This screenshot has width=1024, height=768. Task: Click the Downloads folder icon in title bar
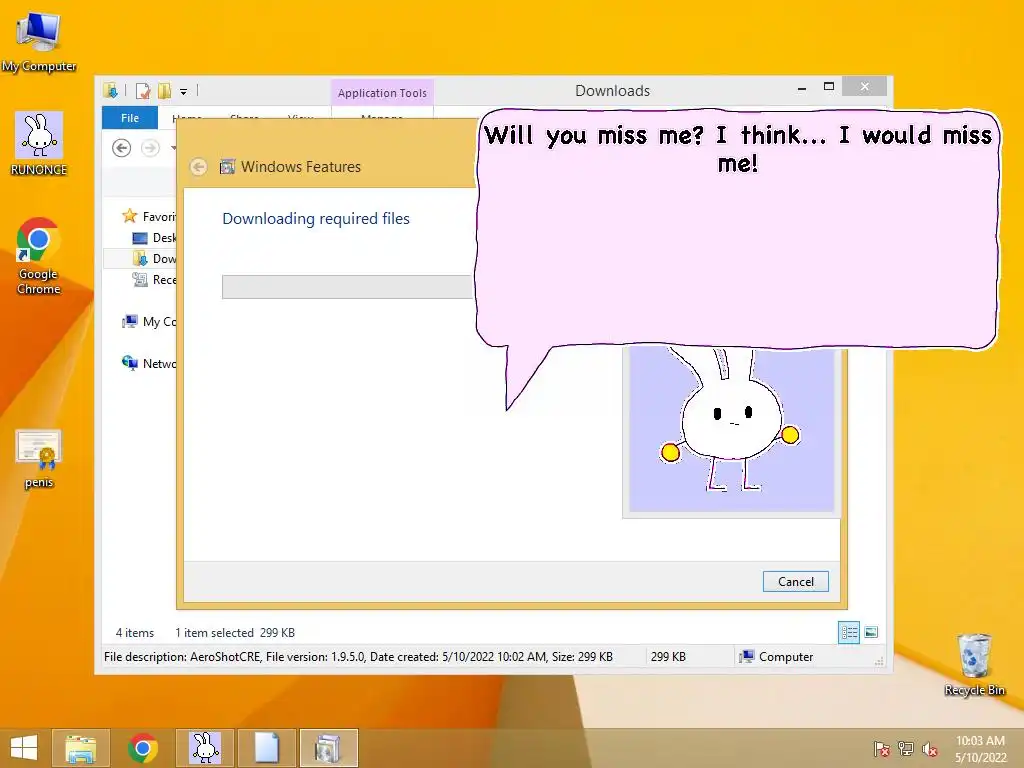[110, 91]
